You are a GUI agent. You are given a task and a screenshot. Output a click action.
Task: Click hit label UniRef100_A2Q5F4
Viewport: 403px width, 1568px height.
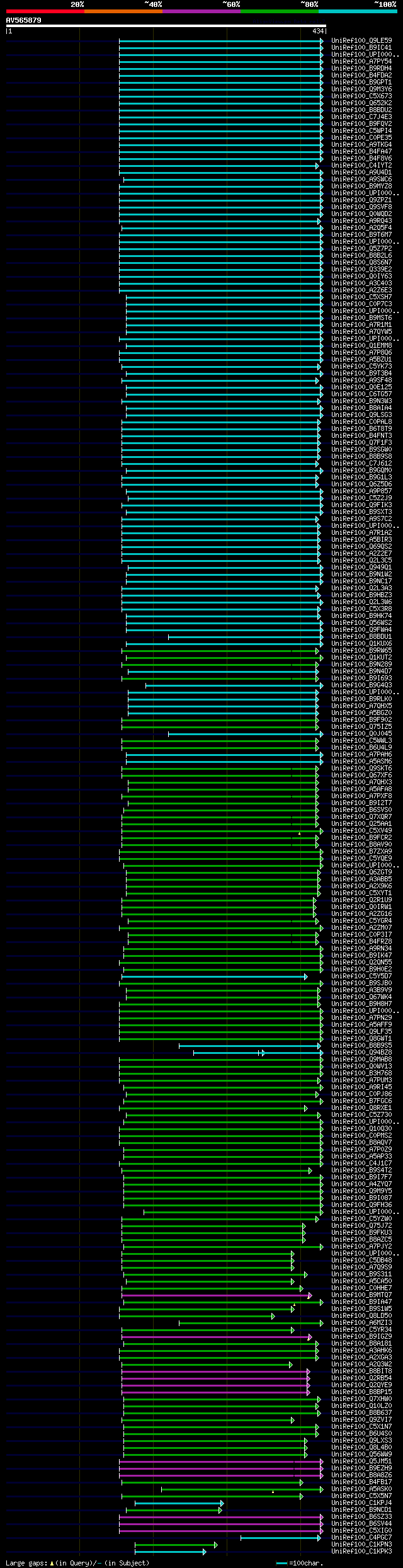click(x=361, y=227)
